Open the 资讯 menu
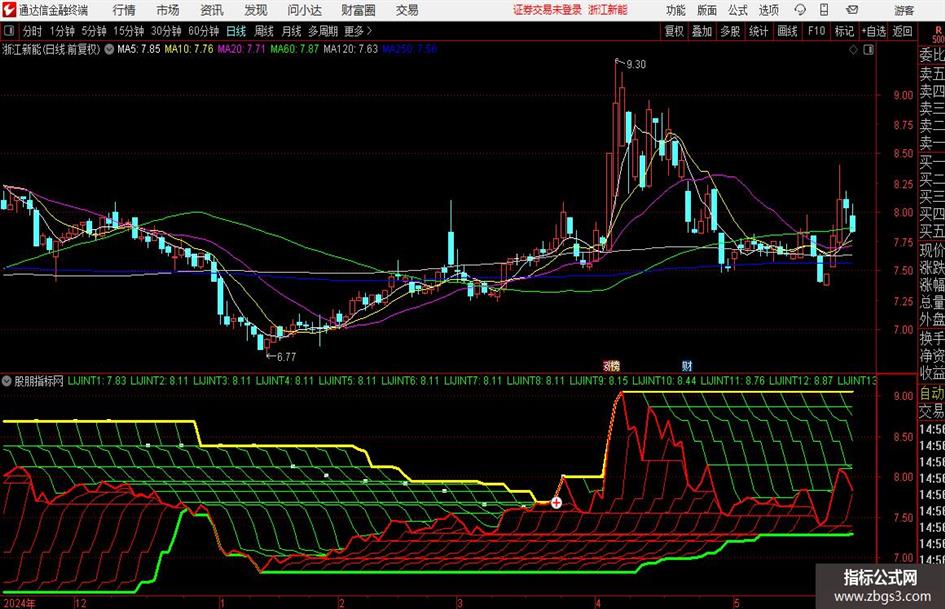 (x=212, y=10)
